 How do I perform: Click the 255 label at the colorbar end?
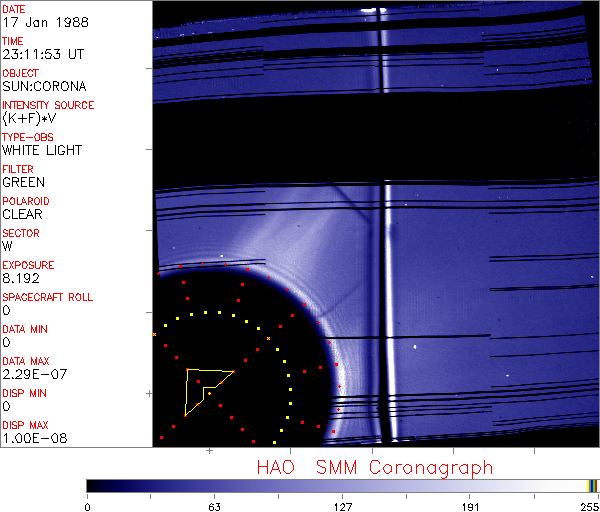[x=589, y=505]
